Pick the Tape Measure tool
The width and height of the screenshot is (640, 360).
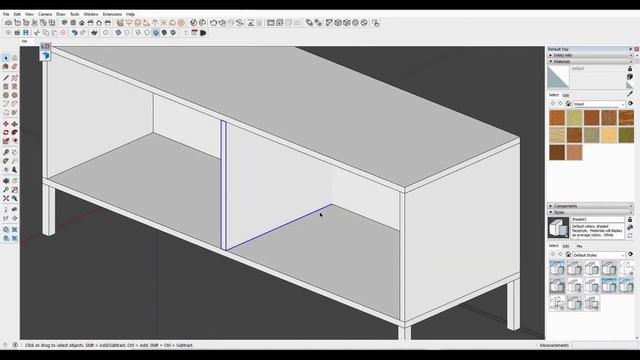pyautogui.click(x=6, y=152)
